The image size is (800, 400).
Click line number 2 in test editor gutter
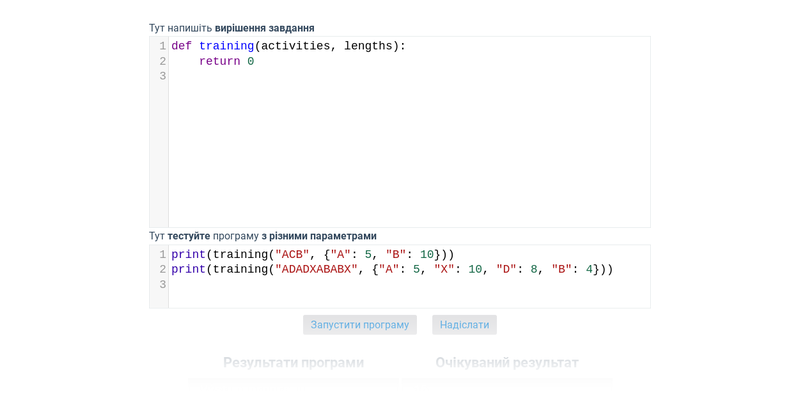tap(162, 270)
